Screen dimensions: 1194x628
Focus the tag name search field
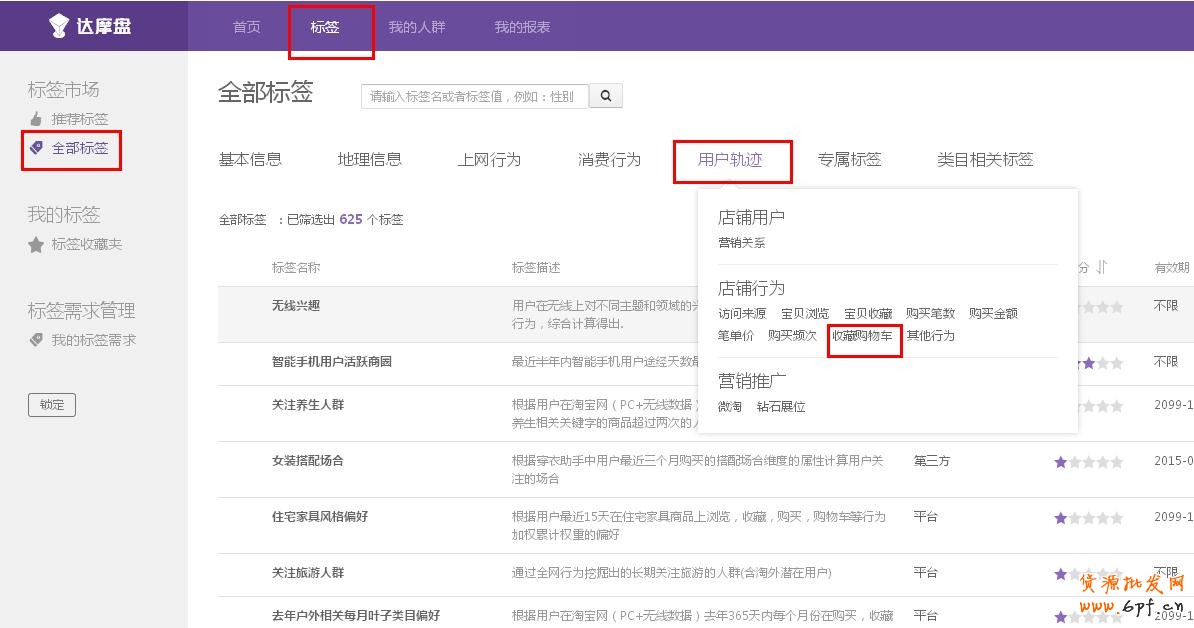(474, 96)
